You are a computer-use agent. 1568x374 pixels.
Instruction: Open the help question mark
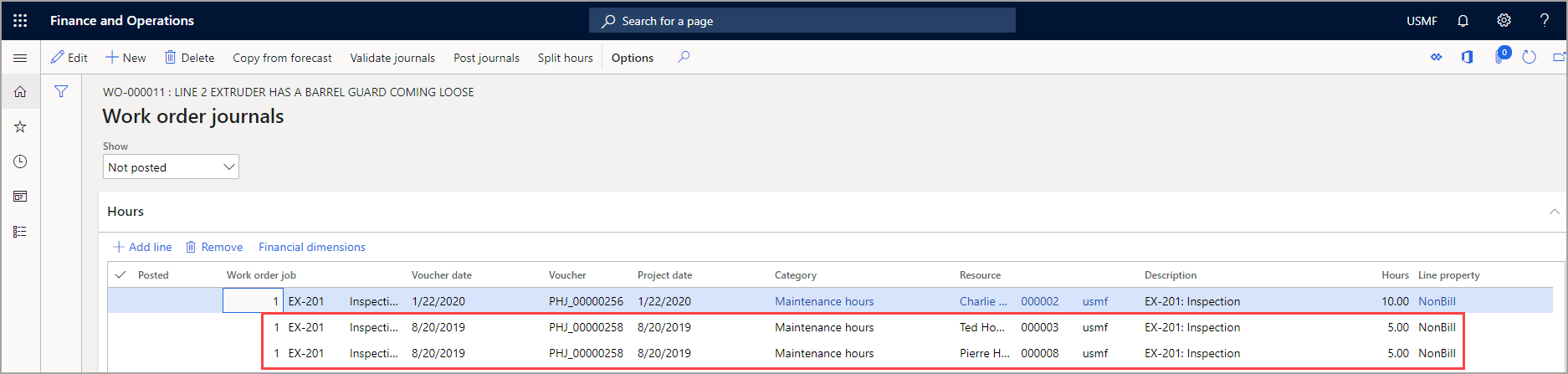1545,21
